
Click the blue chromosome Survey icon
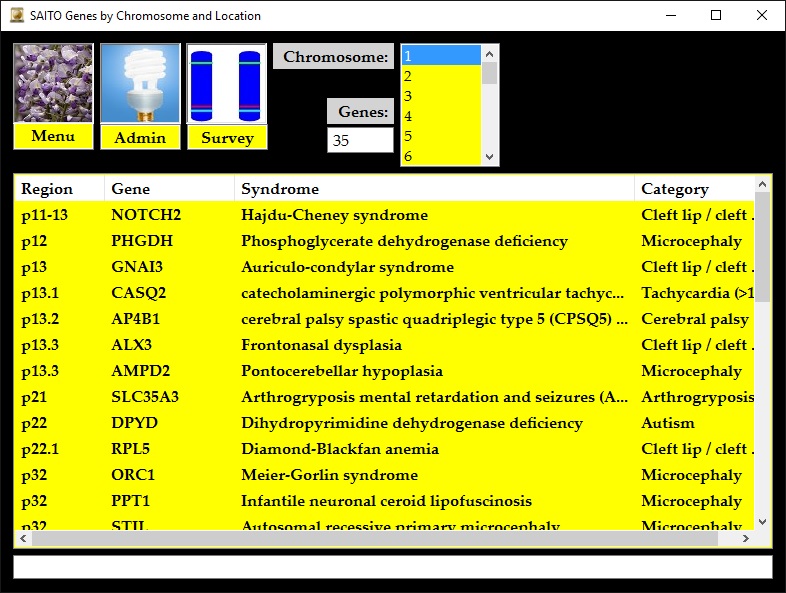tap(227, 84)
